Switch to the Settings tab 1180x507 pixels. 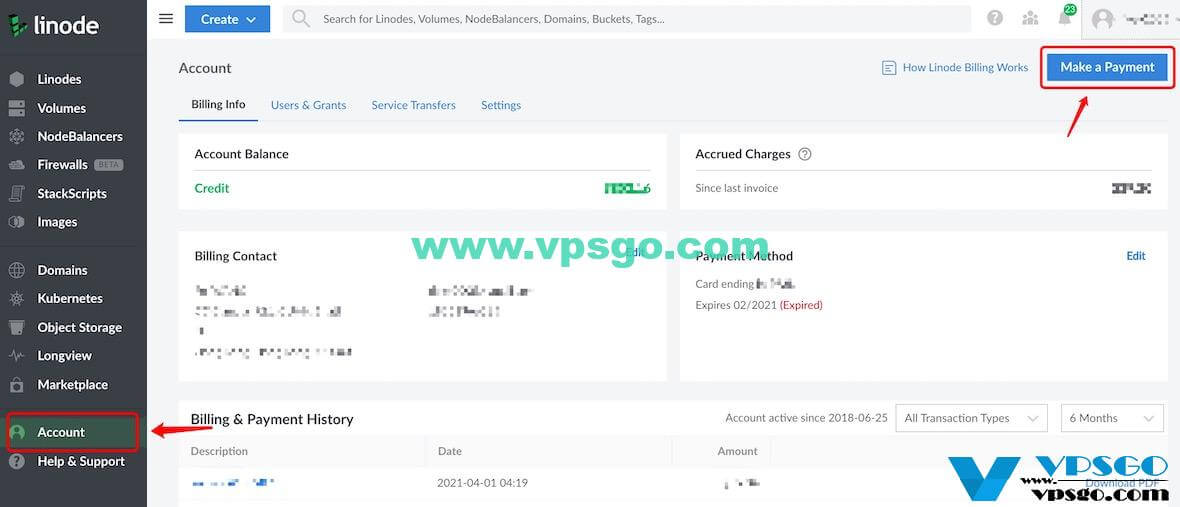(501, 105)
